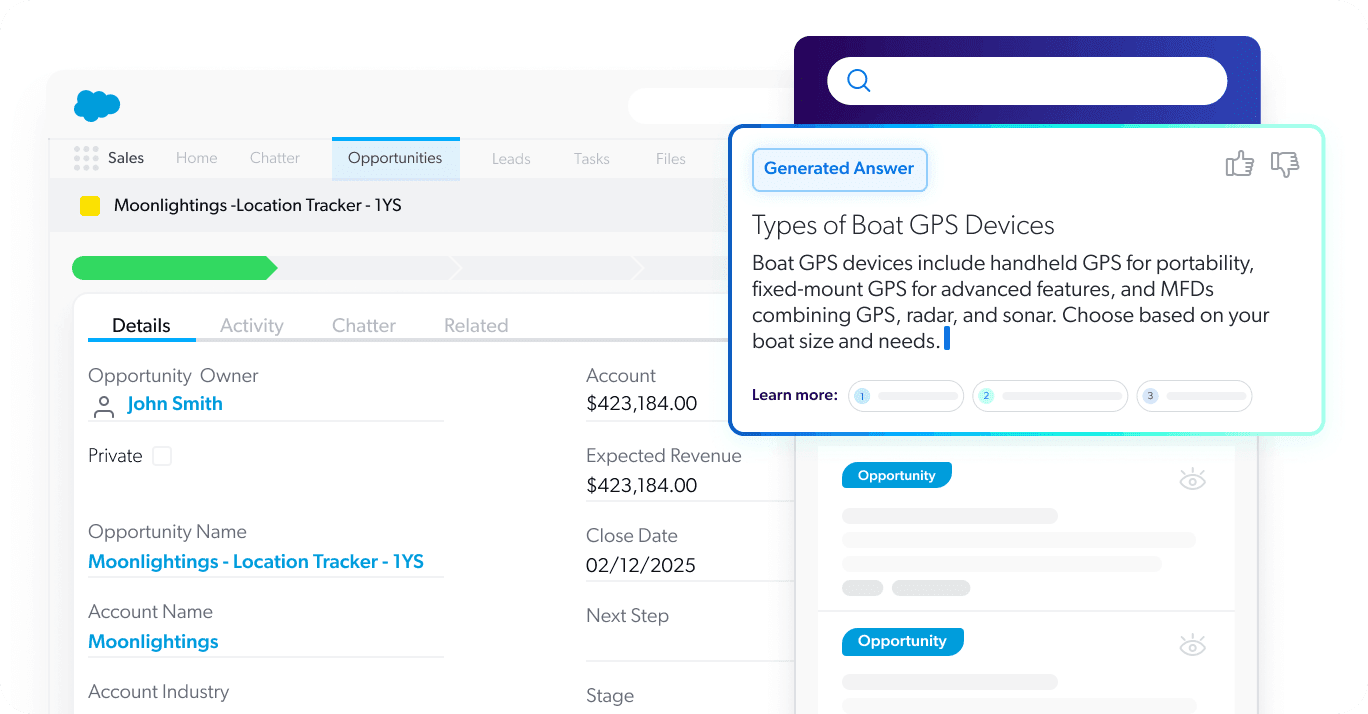Click the green completed stage in path
This screenshot has height=714, width=1368.
point(174,268)
